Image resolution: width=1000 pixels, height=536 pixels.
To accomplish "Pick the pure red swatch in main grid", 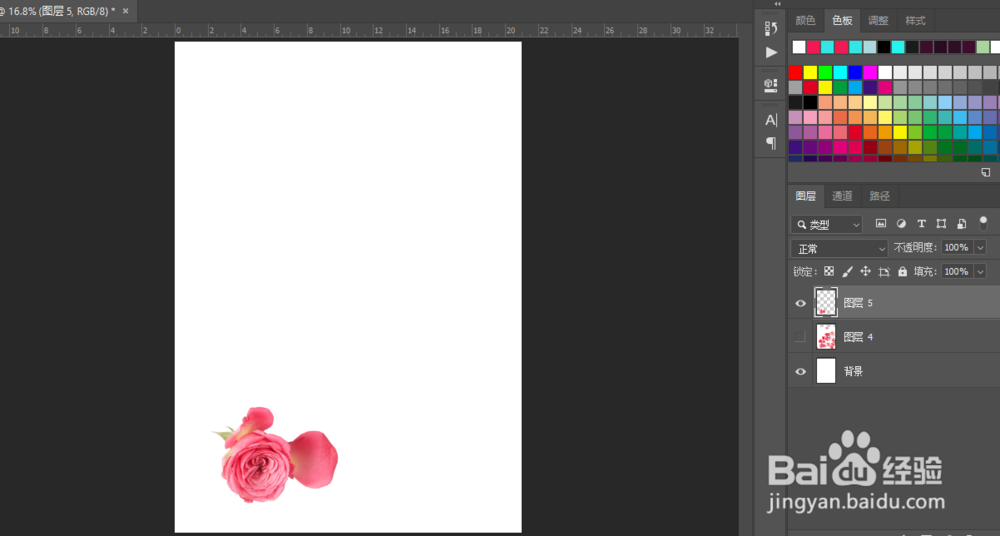I will coord(795,72).
